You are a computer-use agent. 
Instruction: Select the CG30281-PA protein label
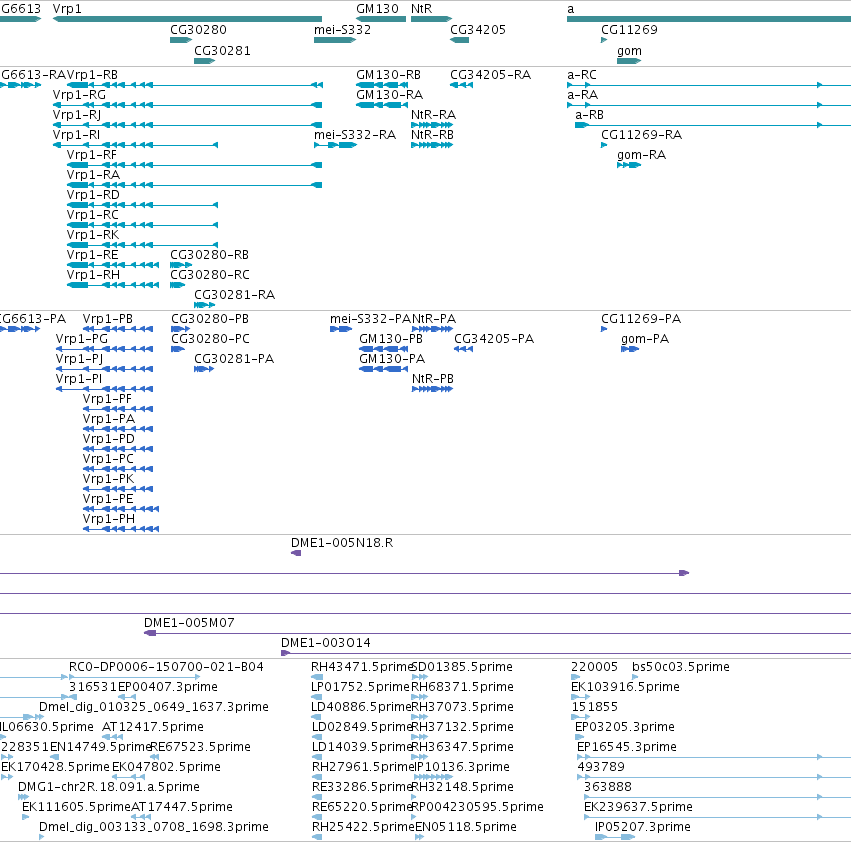pyautogui.click(x=234, y=359)
